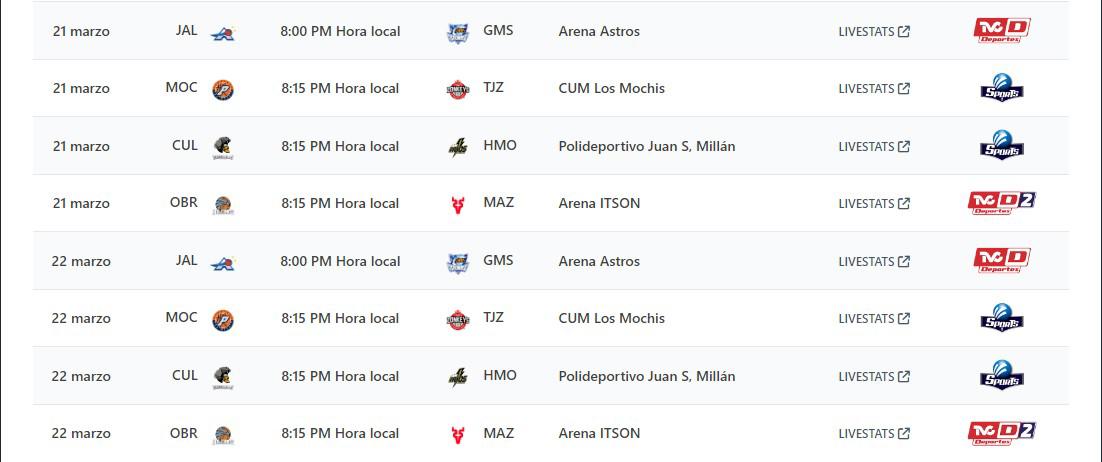Open LIVESTATS for JAL vs GMS 21 marzo
Viewport: 1102px width, 462px height.
tap(874, 32)
